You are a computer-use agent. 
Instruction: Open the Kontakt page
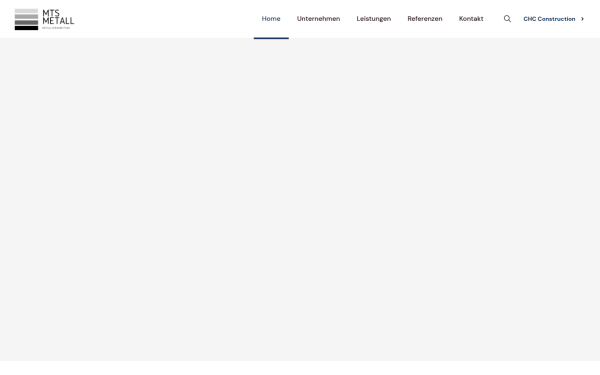pos(471,19)
